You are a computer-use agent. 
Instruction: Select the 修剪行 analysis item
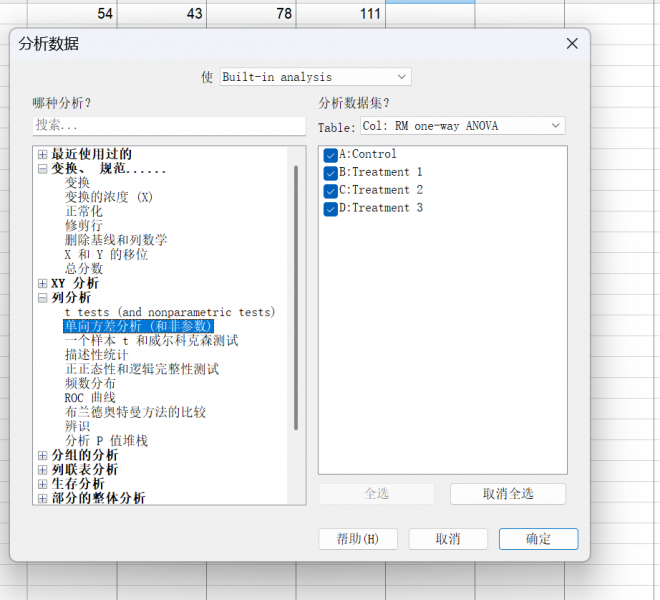pos(84,226)
